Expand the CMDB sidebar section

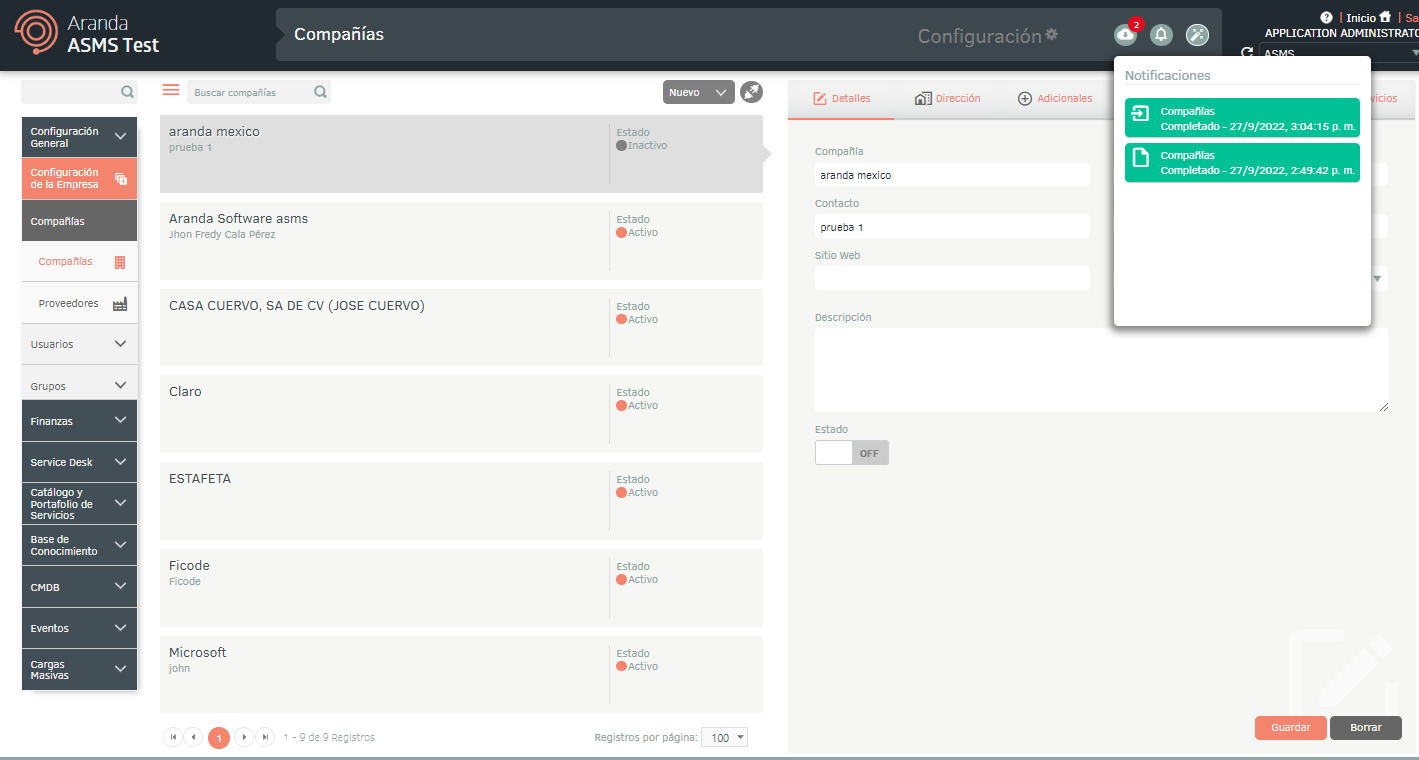(79, 587)
